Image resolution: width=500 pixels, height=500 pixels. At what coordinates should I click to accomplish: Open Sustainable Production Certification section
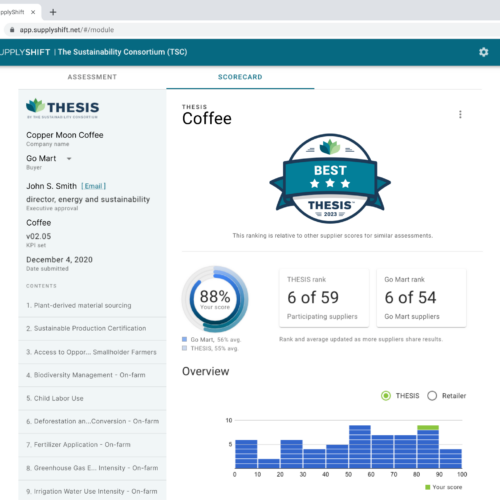click(x=92, y=328)
